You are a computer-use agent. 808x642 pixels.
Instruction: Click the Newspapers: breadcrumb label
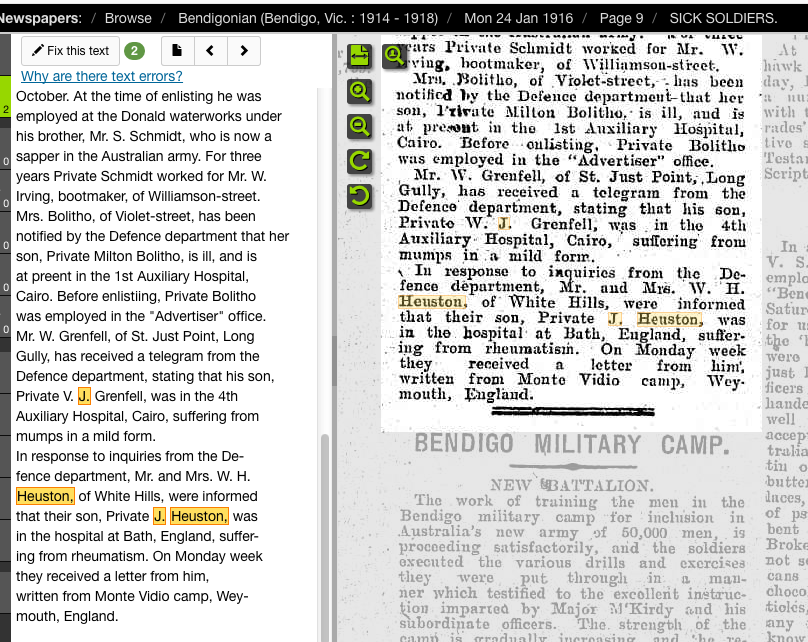(41, 19)
